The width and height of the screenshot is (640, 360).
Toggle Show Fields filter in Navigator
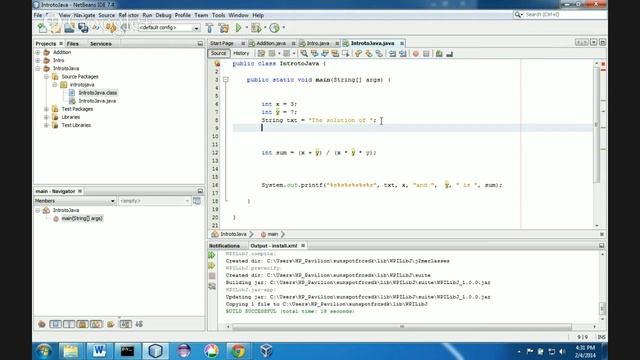(x=55, y=324)
